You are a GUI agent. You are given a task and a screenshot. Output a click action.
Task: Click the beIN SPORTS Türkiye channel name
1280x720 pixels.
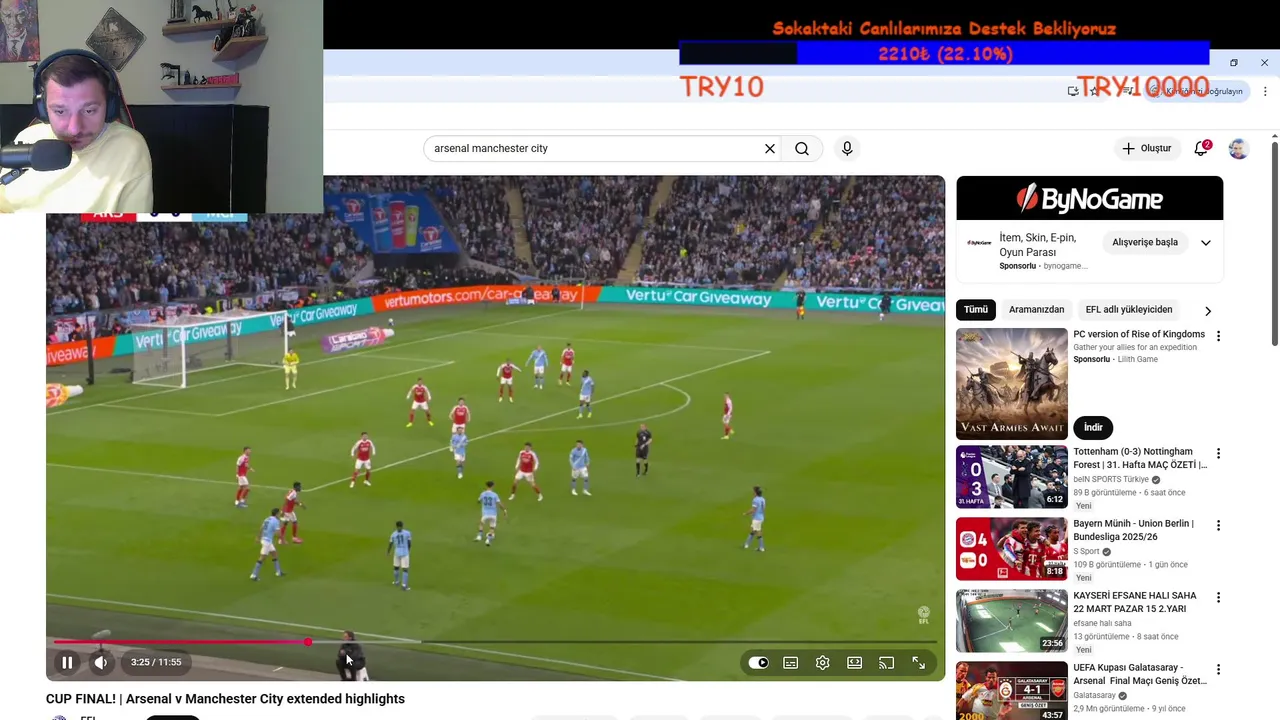(x=1111, y=480)
